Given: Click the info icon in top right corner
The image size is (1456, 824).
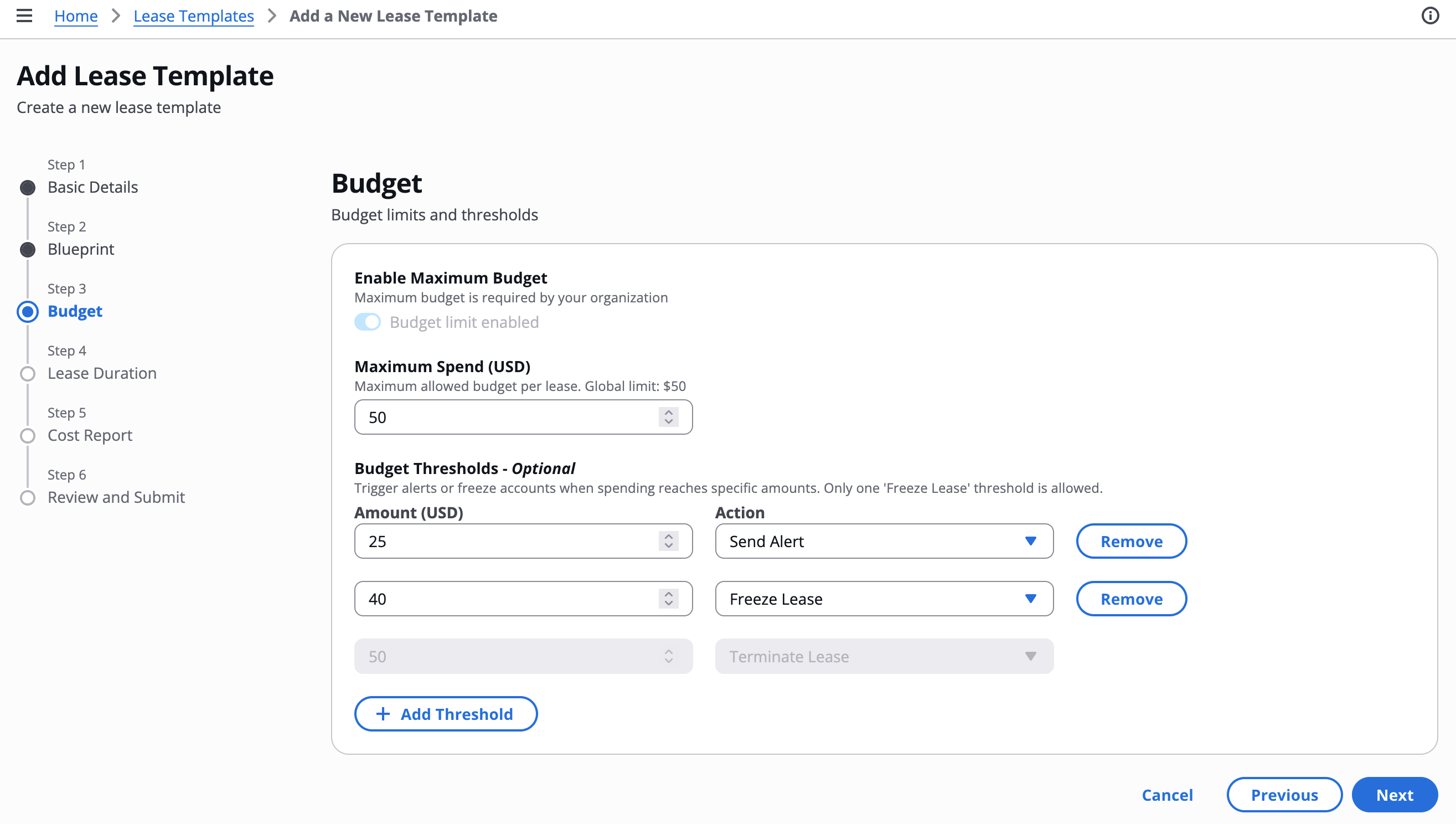Looking at the screenshot, I should click(x=1430, y=16).
